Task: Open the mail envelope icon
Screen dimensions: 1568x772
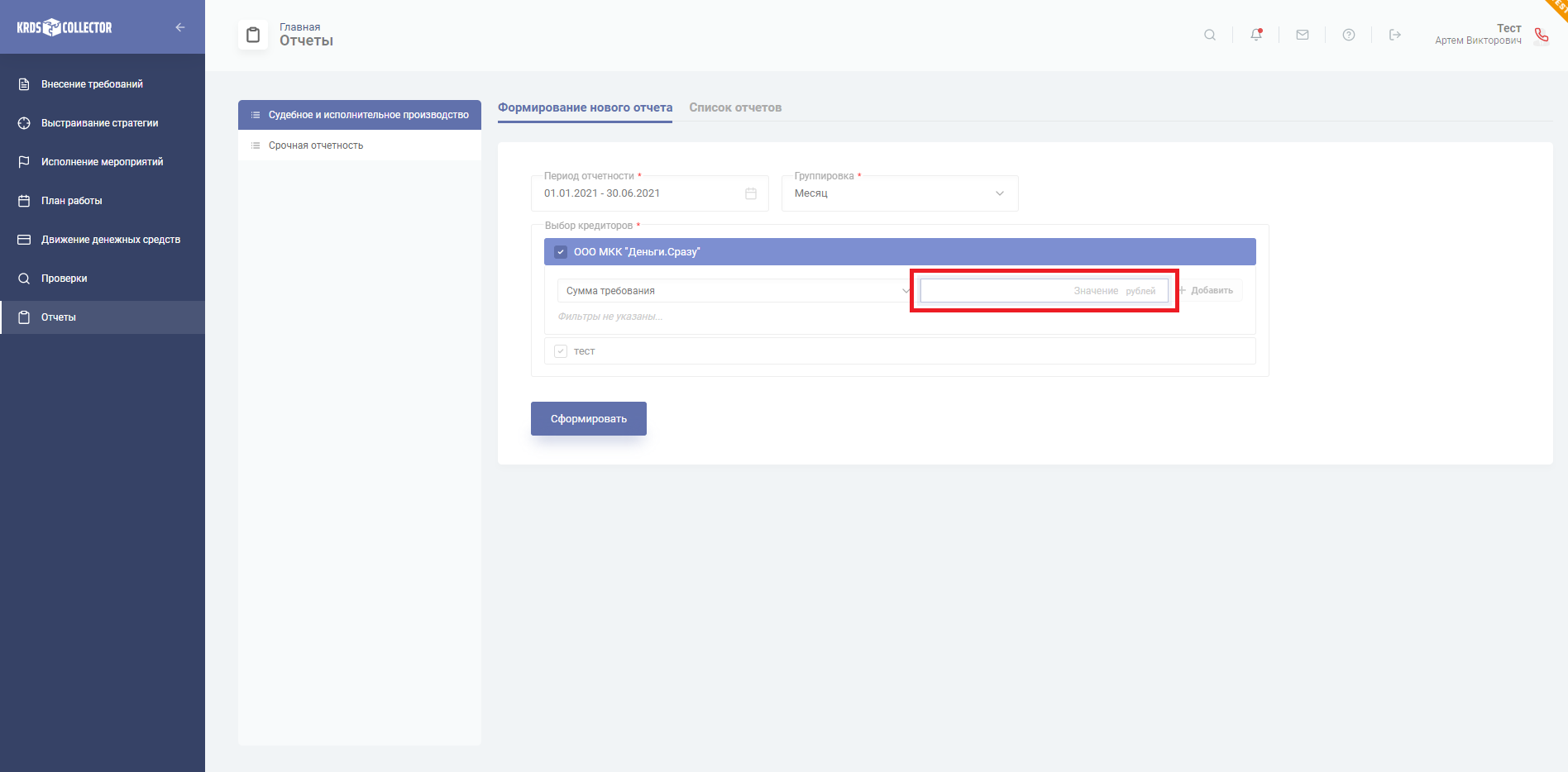Action: click(1303, 35)
